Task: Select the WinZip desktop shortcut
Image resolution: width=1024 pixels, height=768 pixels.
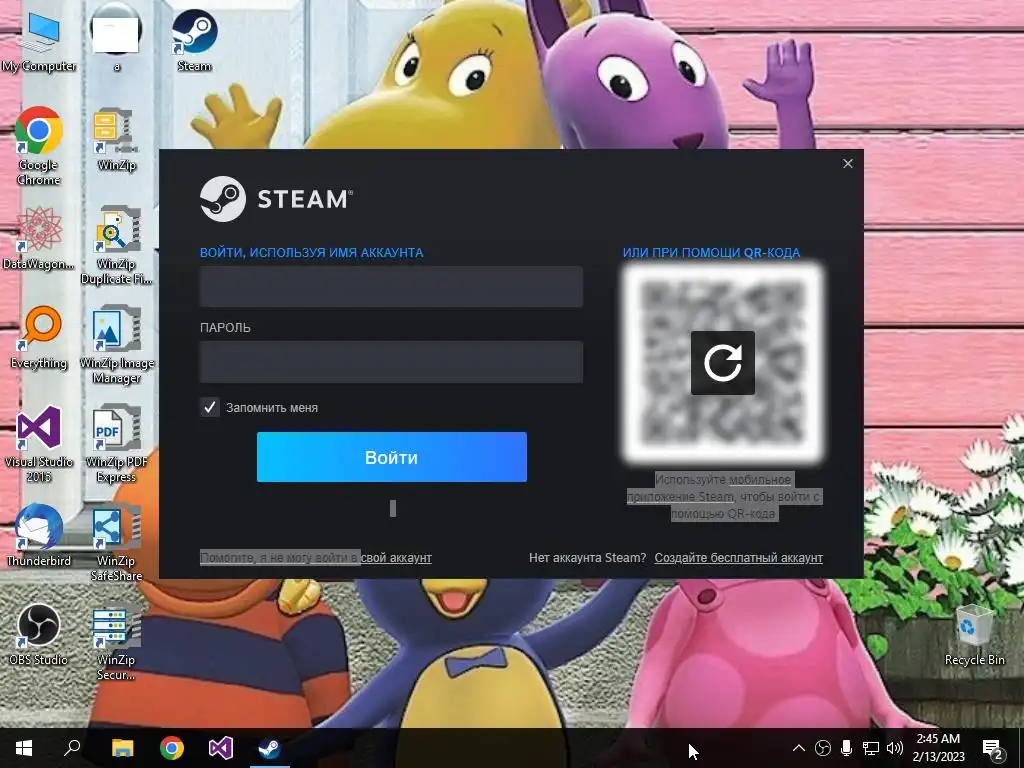Action: [x=116, y=138]
